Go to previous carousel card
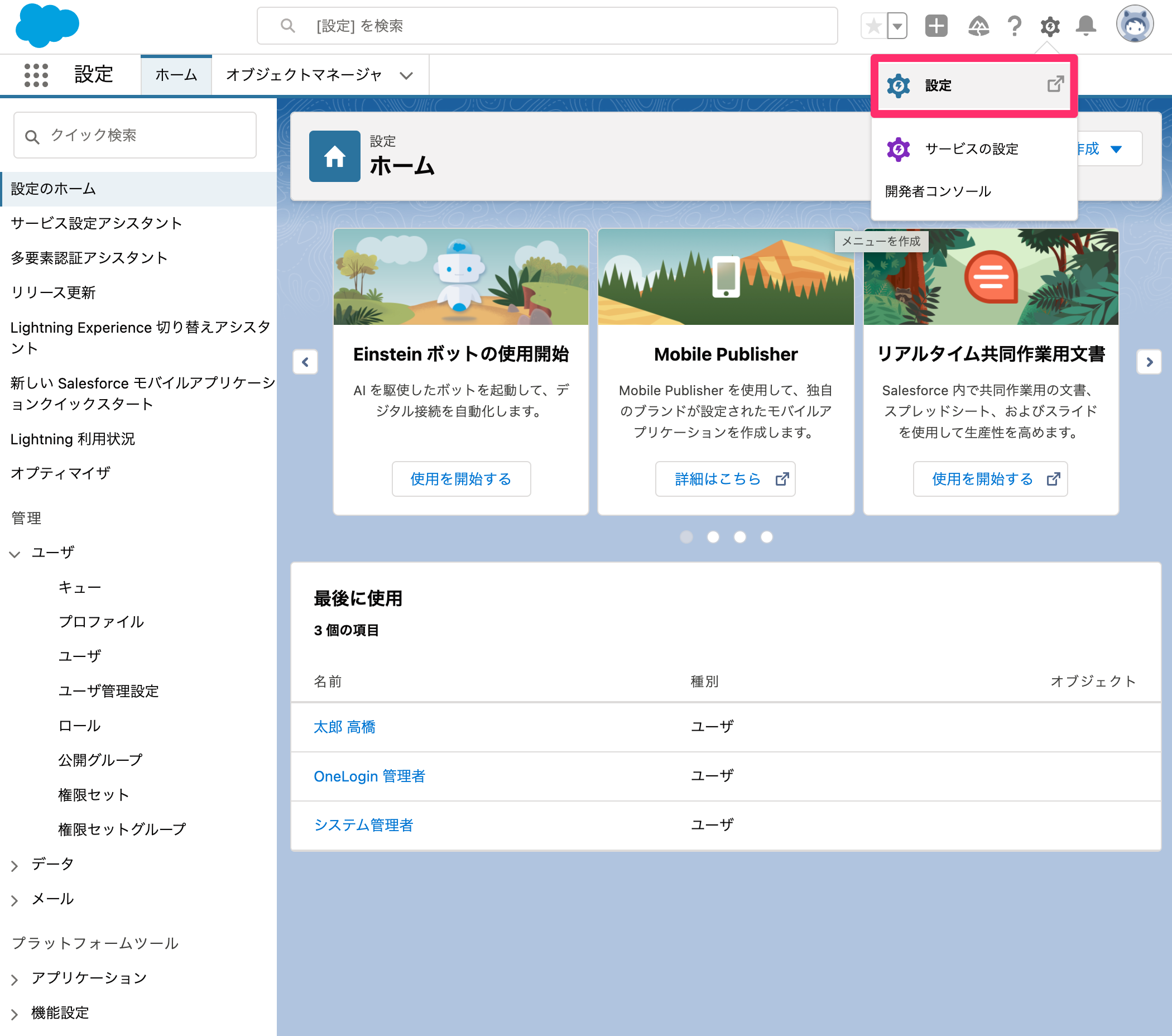 305,362
